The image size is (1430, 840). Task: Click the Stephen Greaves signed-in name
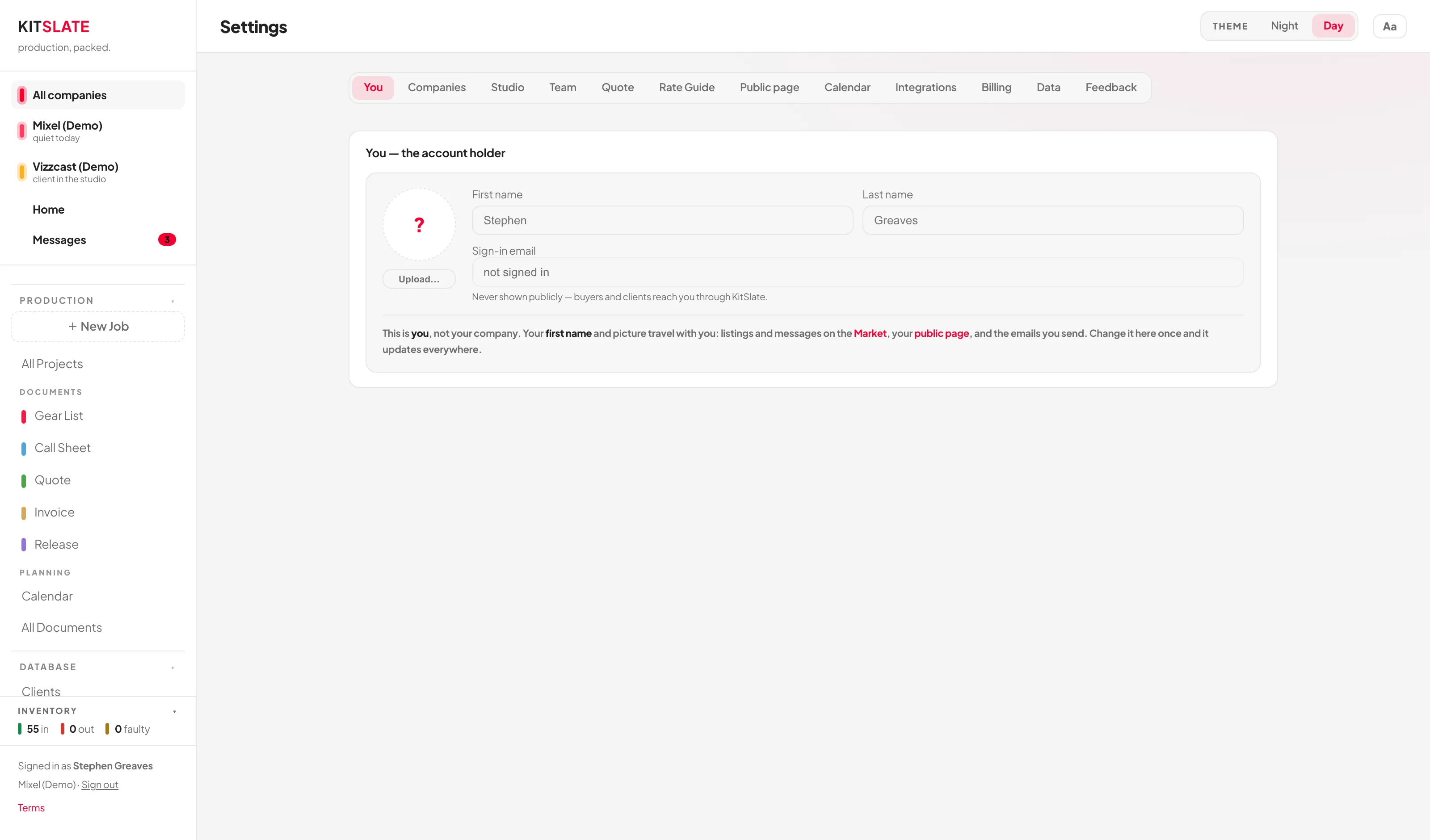pos(113,766)
